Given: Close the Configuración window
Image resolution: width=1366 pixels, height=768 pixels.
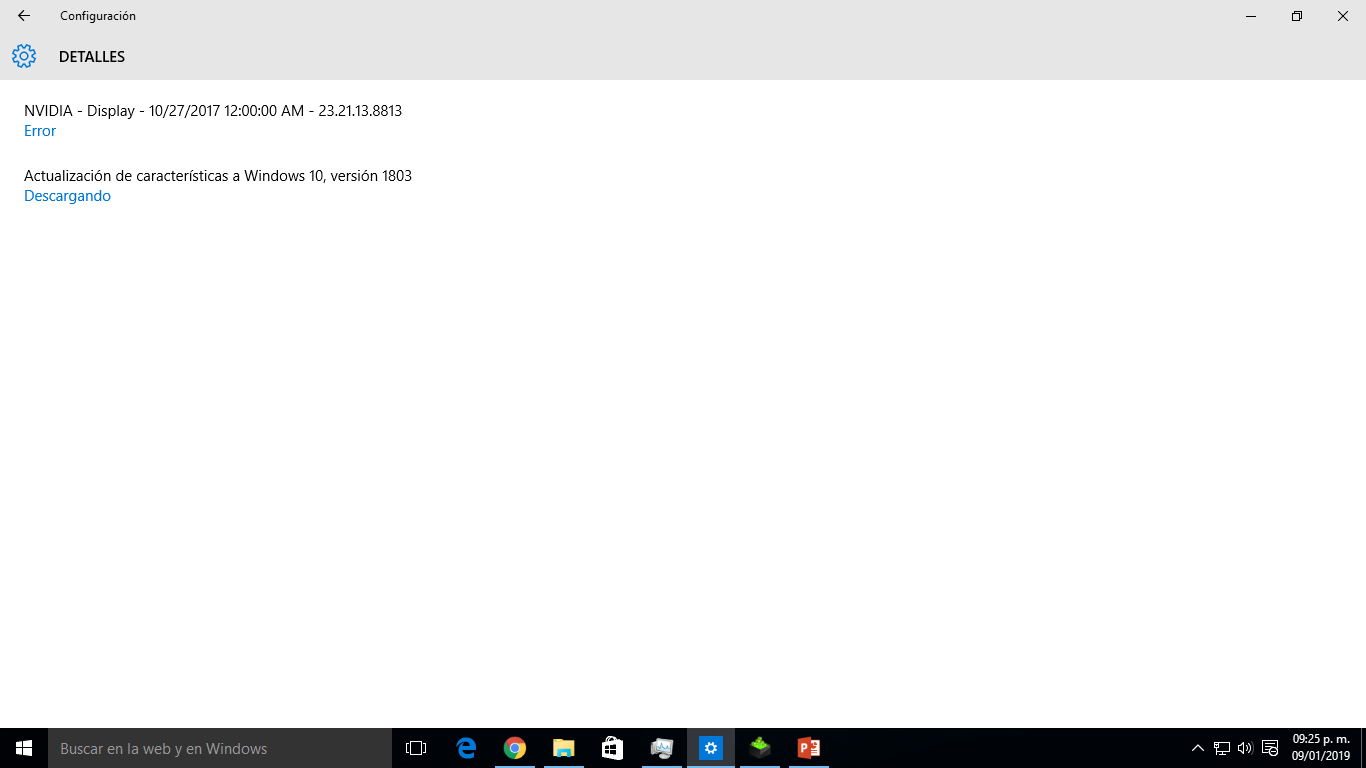Looking at the screenshot, I should point(1343,16).
